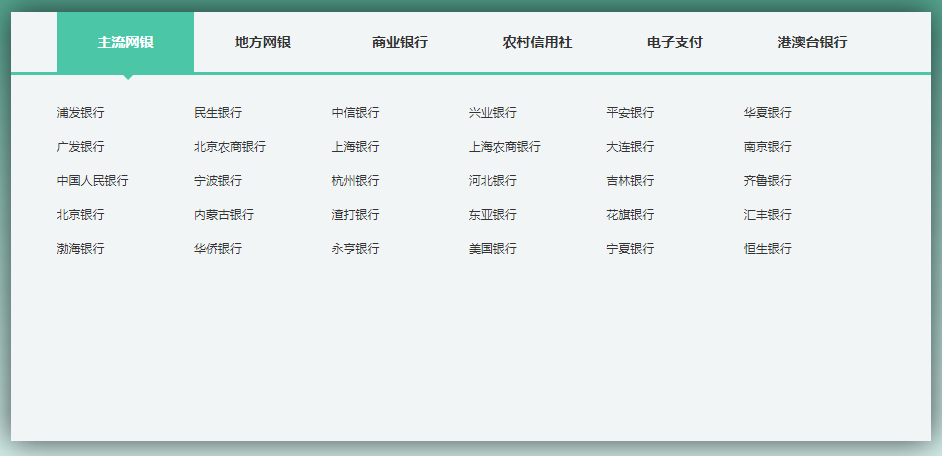This screenshot has height=456, width=942.
Task: Select the 渣打银行 link
Action: 355,215
